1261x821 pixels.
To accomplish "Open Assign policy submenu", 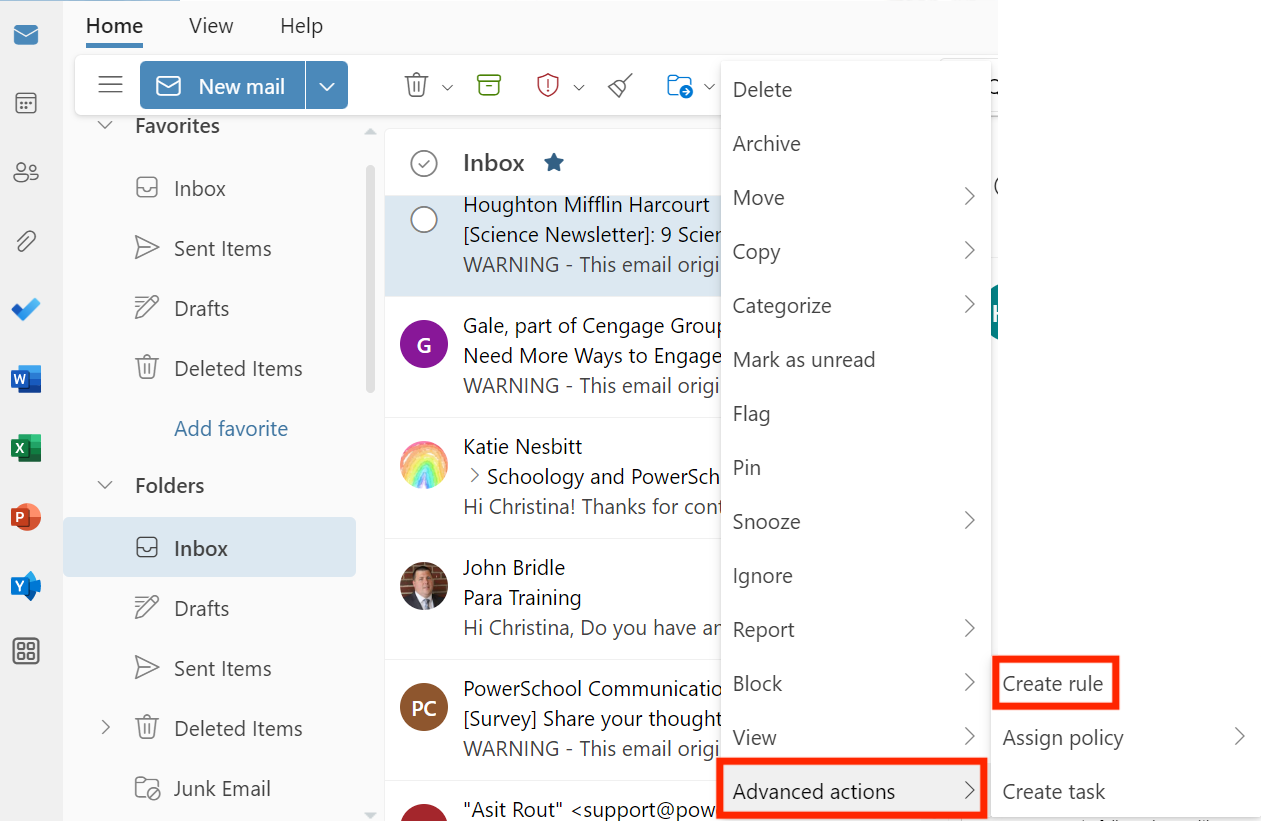I will tap(1126, 738).
